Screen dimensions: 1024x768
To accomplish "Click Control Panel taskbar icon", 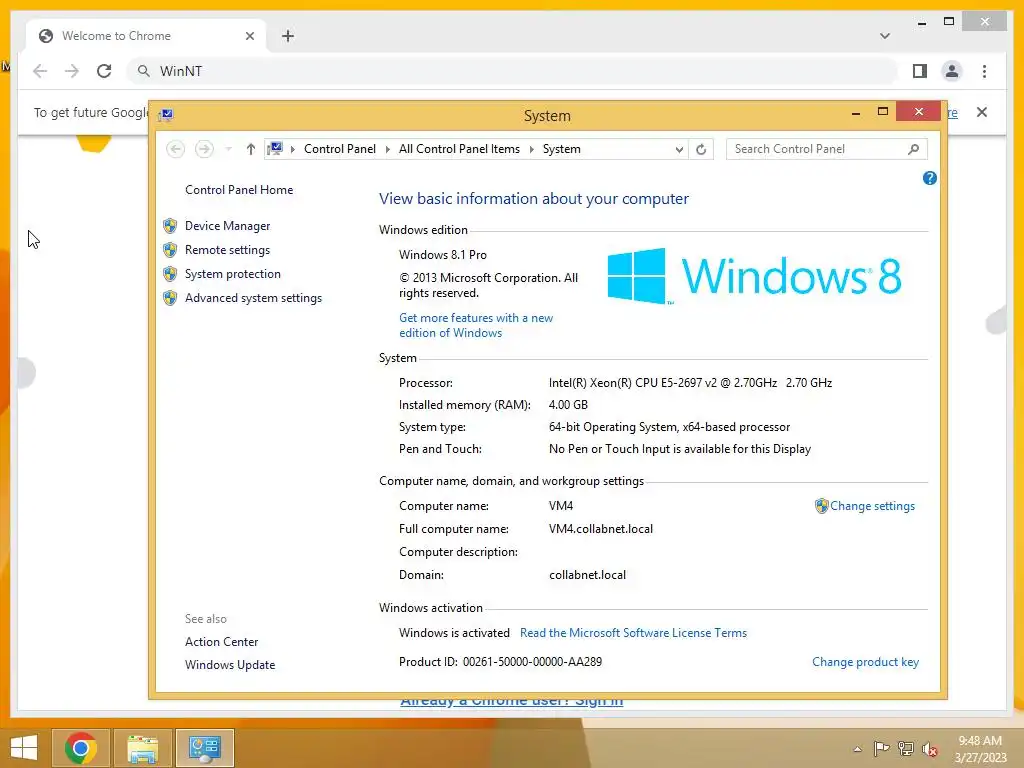I will [205, 748].
